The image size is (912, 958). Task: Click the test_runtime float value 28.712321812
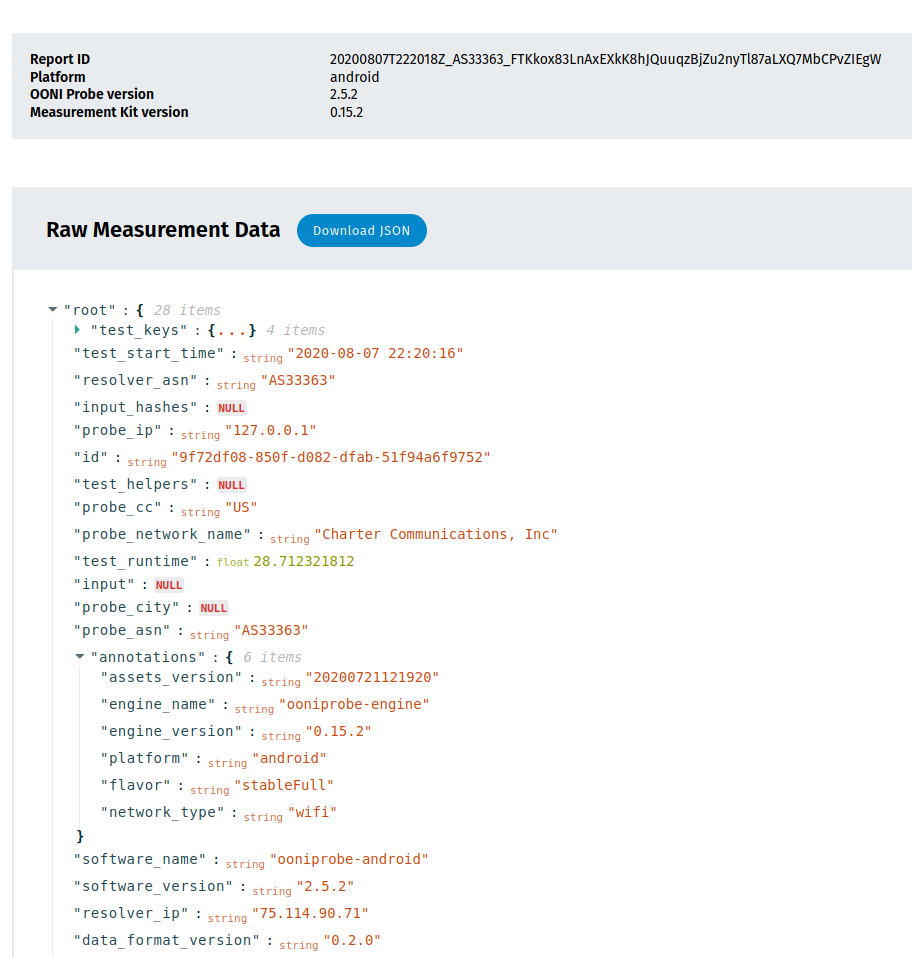304,561
